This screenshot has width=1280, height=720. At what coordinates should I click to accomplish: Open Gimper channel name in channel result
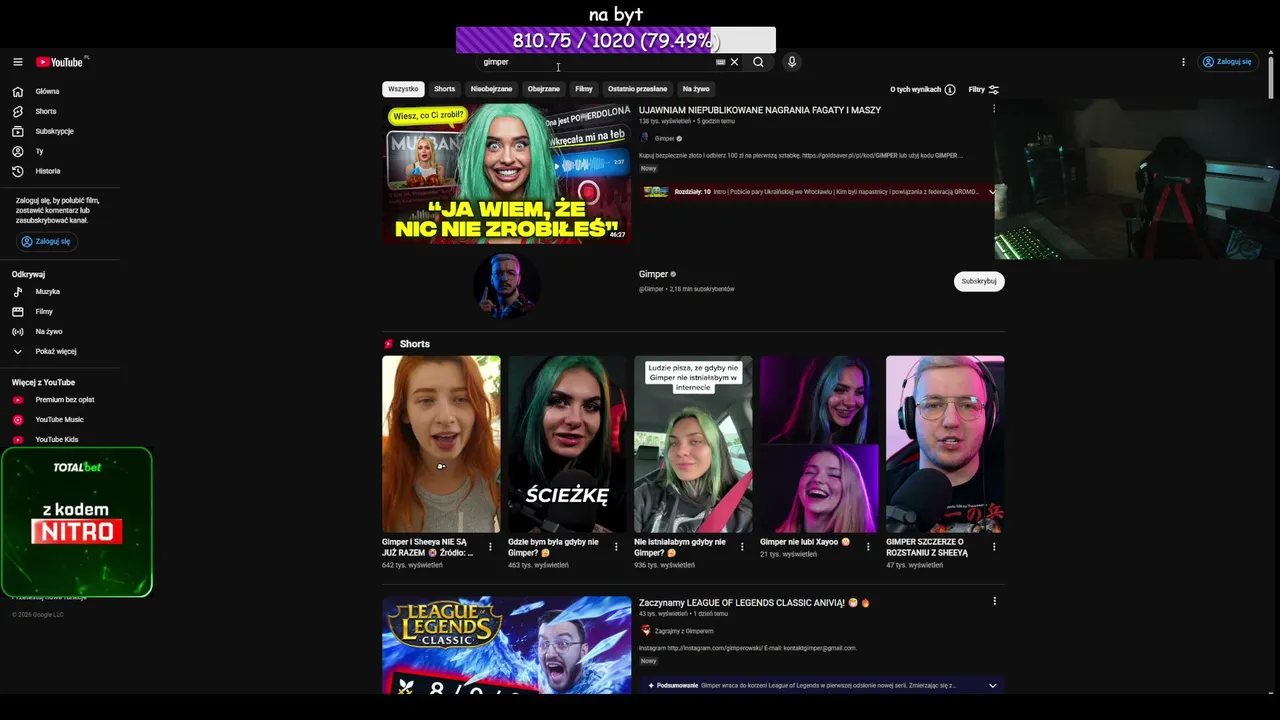pyautogui.click(x=654, y=274)
